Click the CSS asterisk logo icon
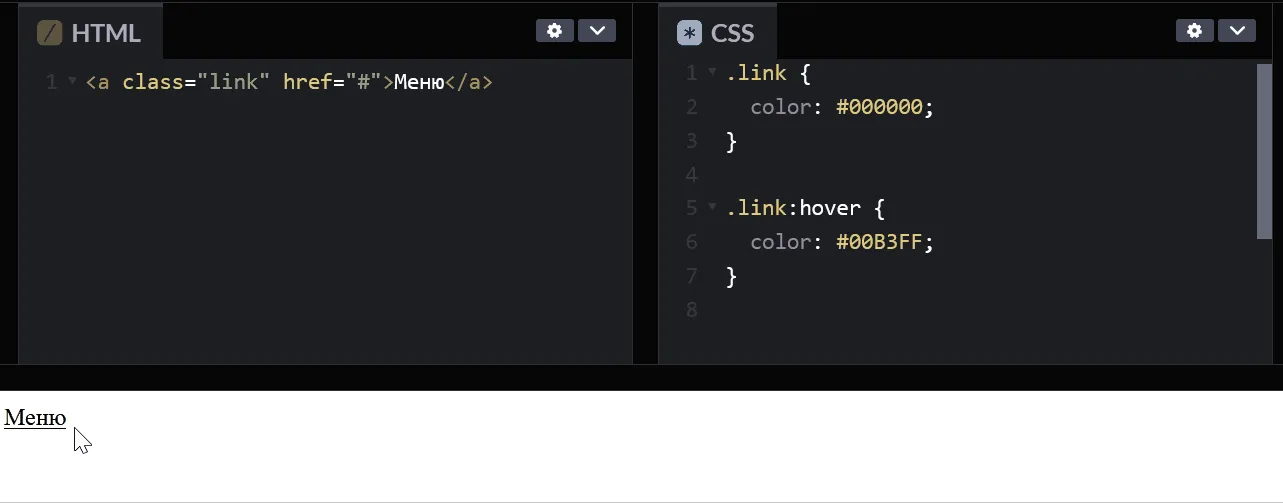 click(x=689, y=33)
